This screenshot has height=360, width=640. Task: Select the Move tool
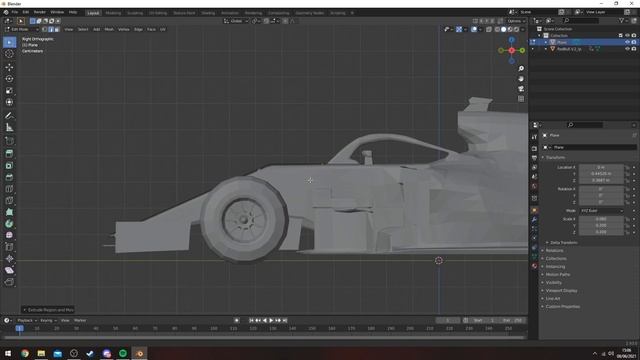9,67
